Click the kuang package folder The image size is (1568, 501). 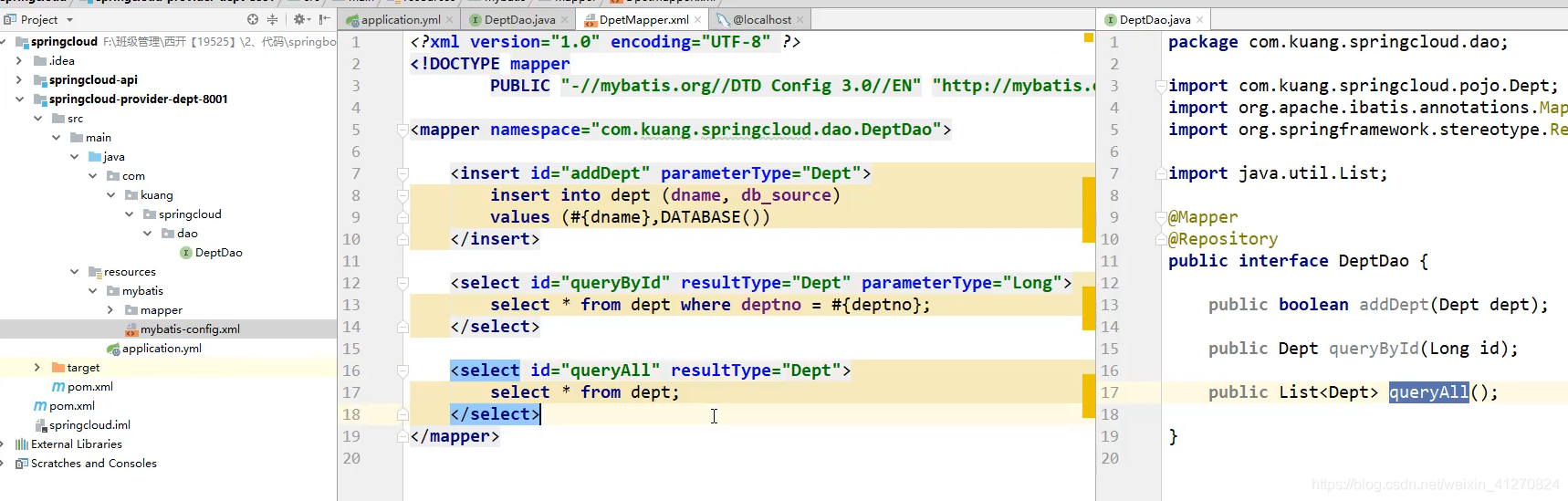[156, 195]
